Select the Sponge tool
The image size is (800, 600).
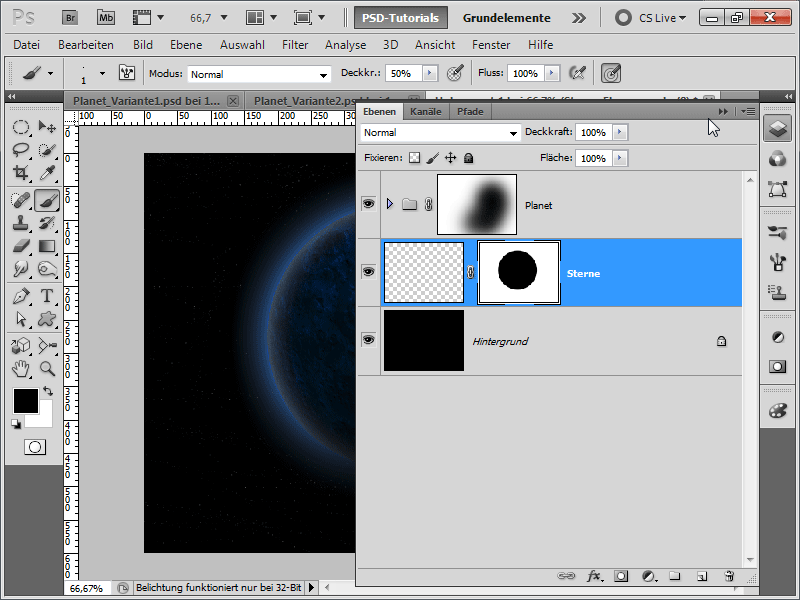click(x=47, y=269)
